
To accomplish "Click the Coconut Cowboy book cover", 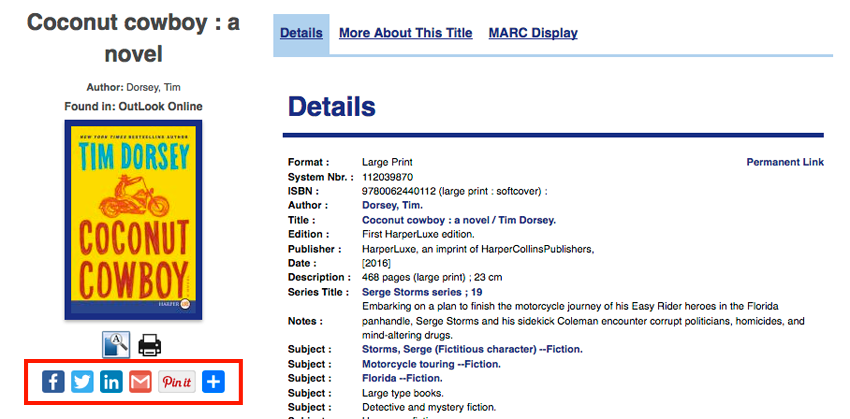I will coord(133,220).
